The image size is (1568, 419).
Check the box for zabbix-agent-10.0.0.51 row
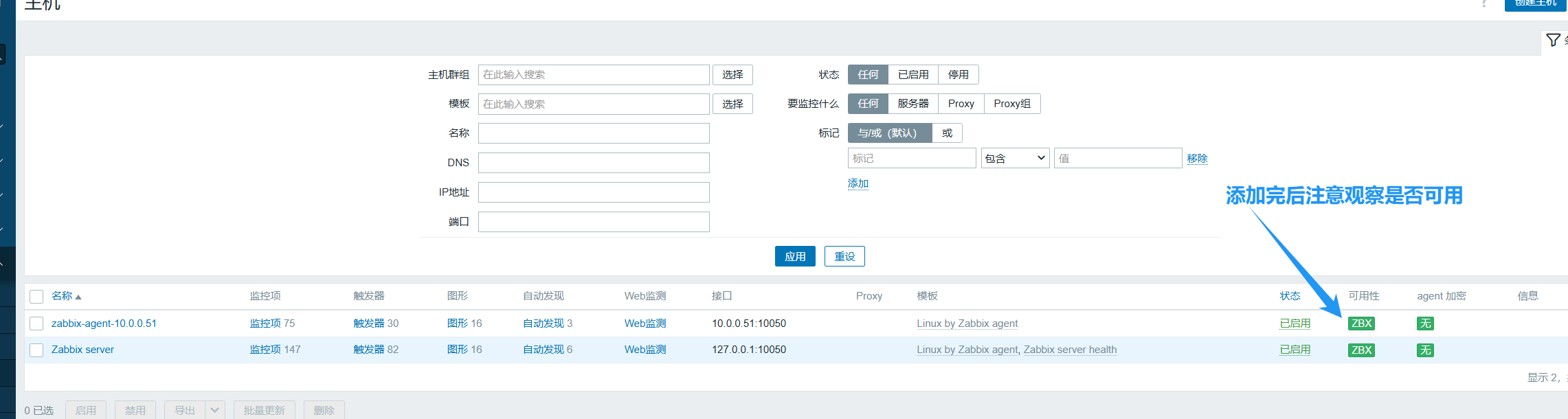click(x=37, y=324)
